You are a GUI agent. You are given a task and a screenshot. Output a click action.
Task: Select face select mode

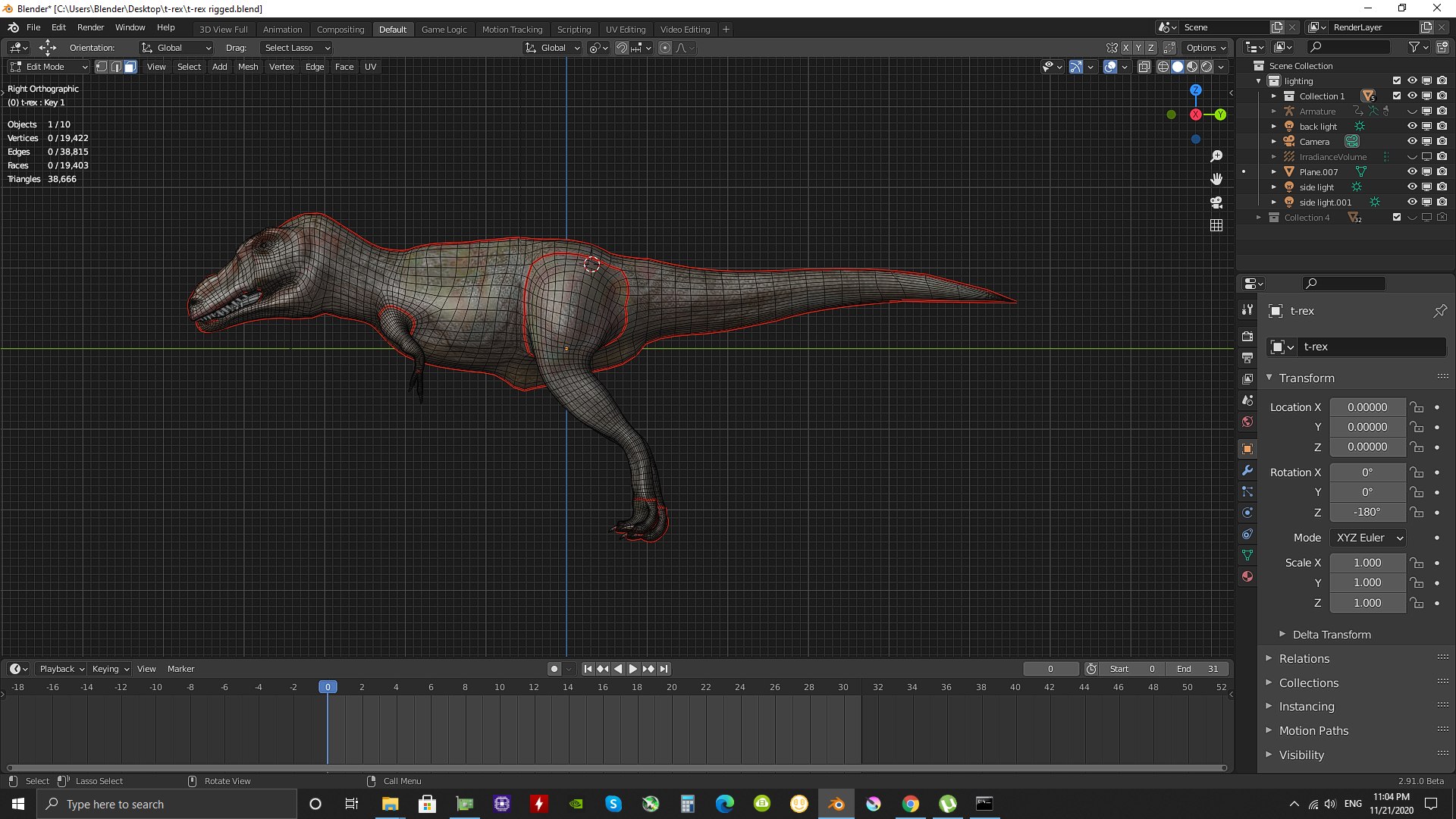130,67
